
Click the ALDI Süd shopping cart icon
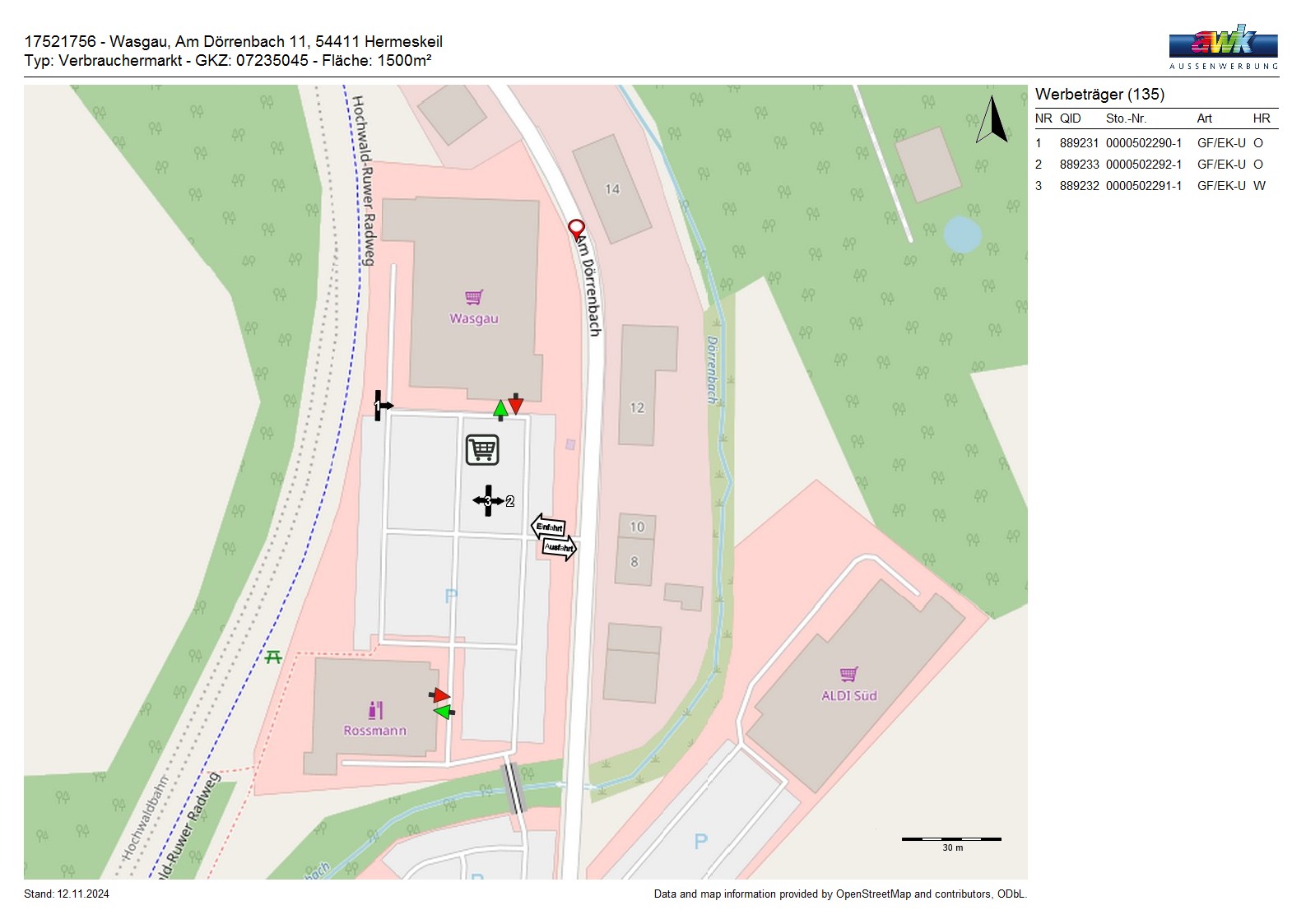[x=848, y=675]
